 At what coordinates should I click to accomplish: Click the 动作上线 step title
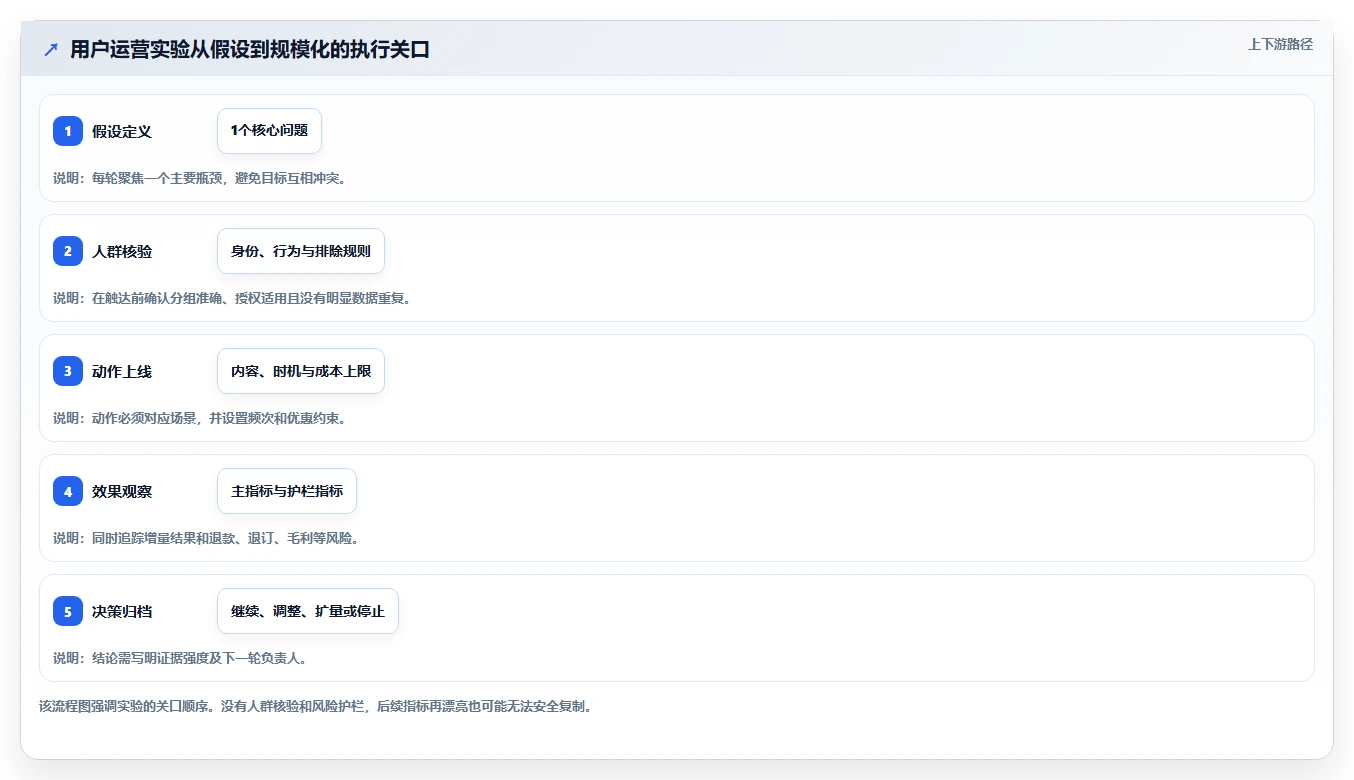point(122,371)
